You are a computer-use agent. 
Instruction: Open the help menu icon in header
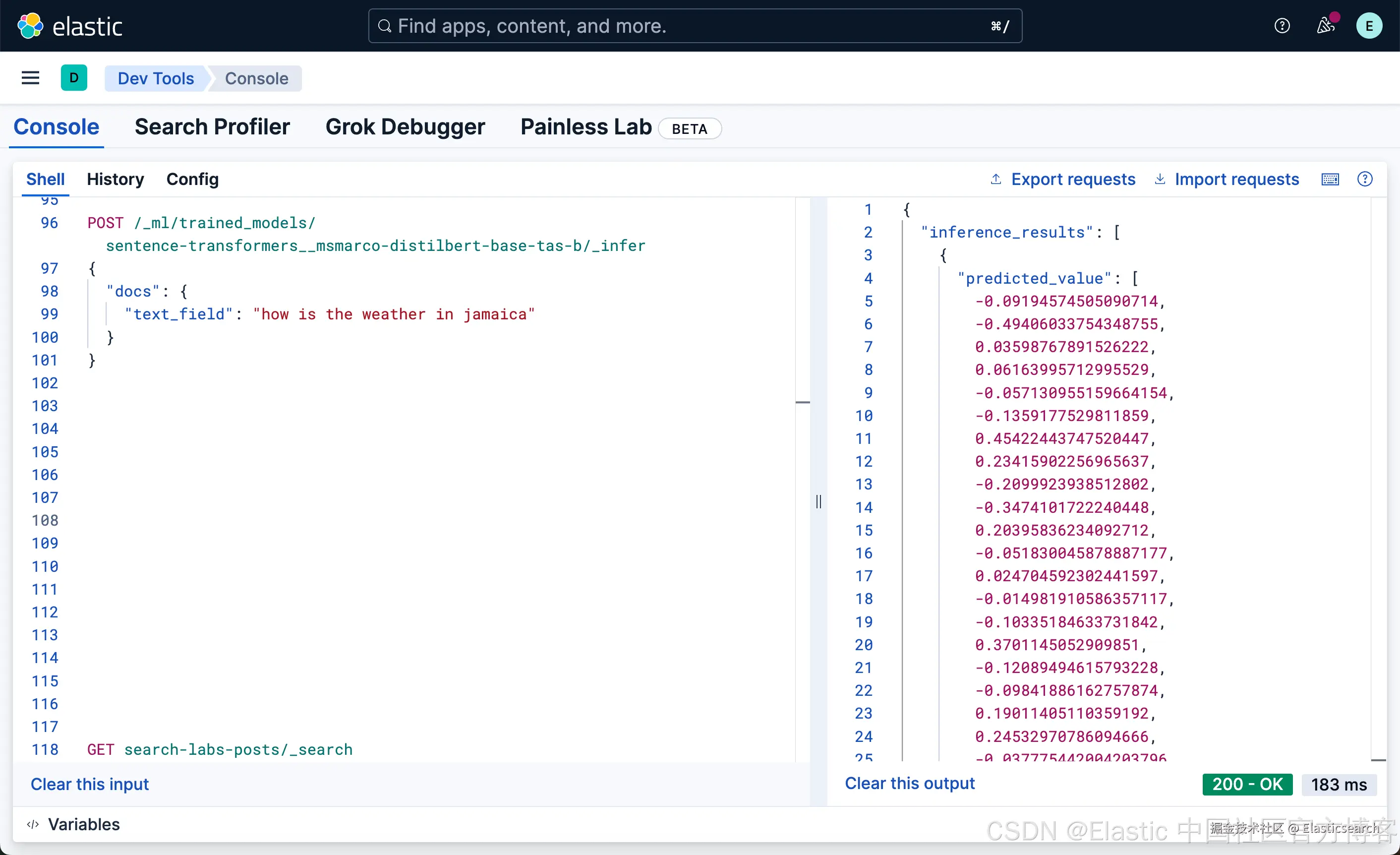coord(1282,26)
